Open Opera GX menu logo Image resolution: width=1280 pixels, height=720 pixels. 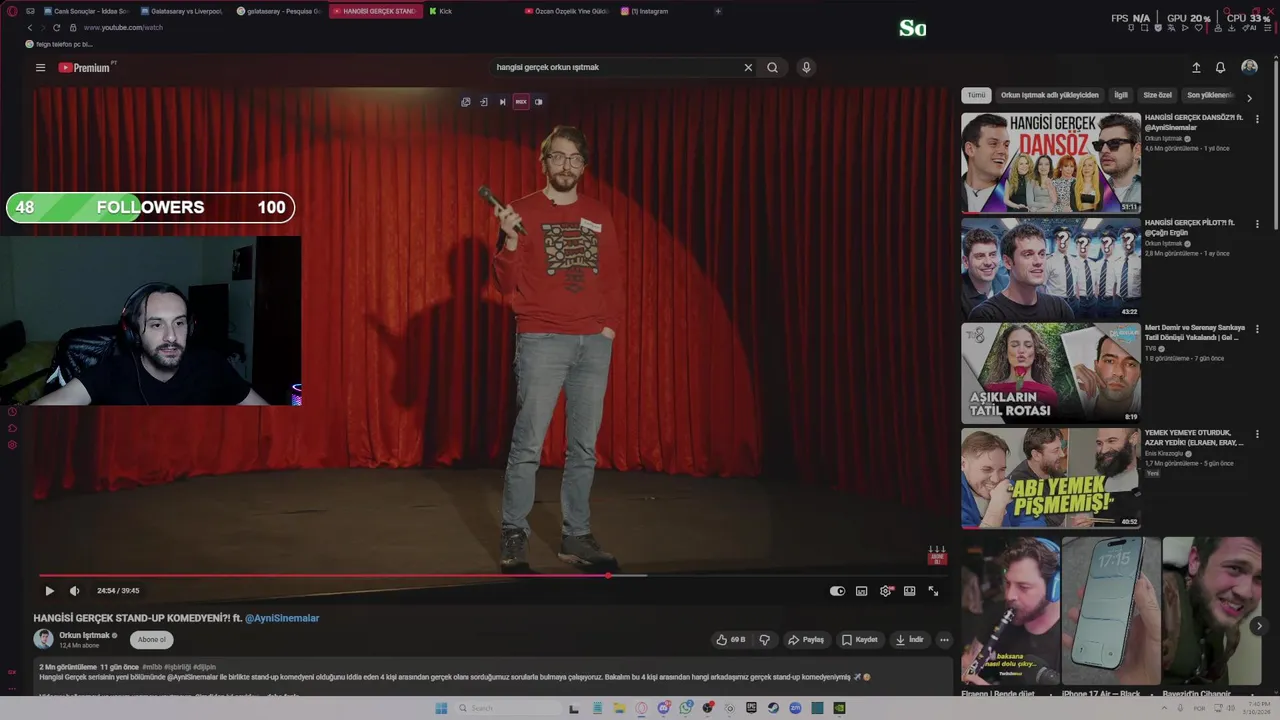[x=12, y=11]
